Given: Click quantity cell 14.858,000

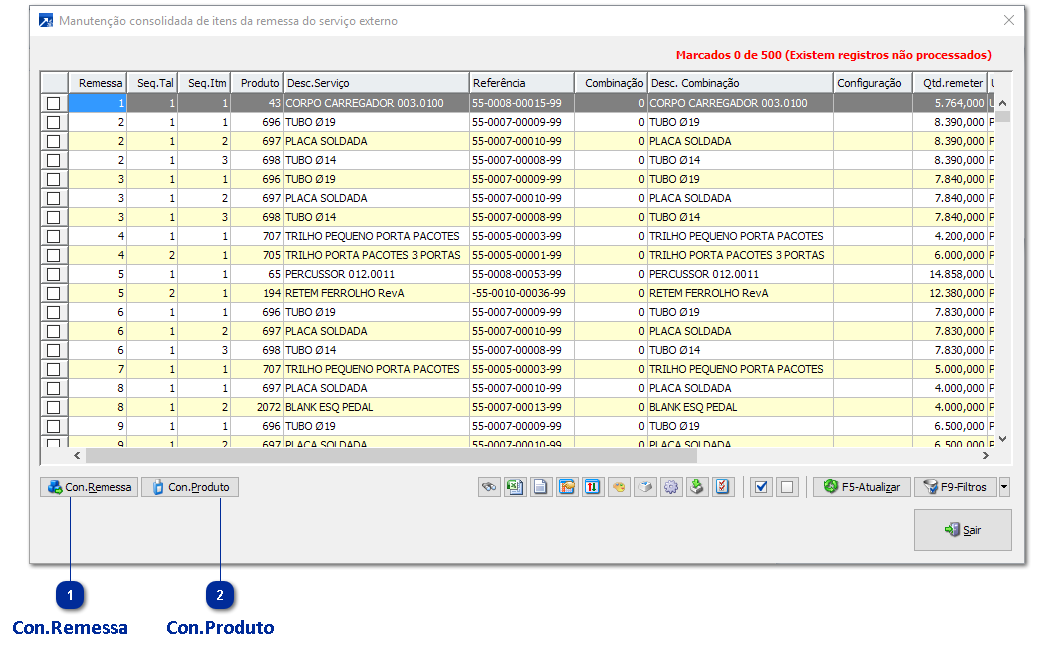Looking at the screenshot, I should (950, 274).
